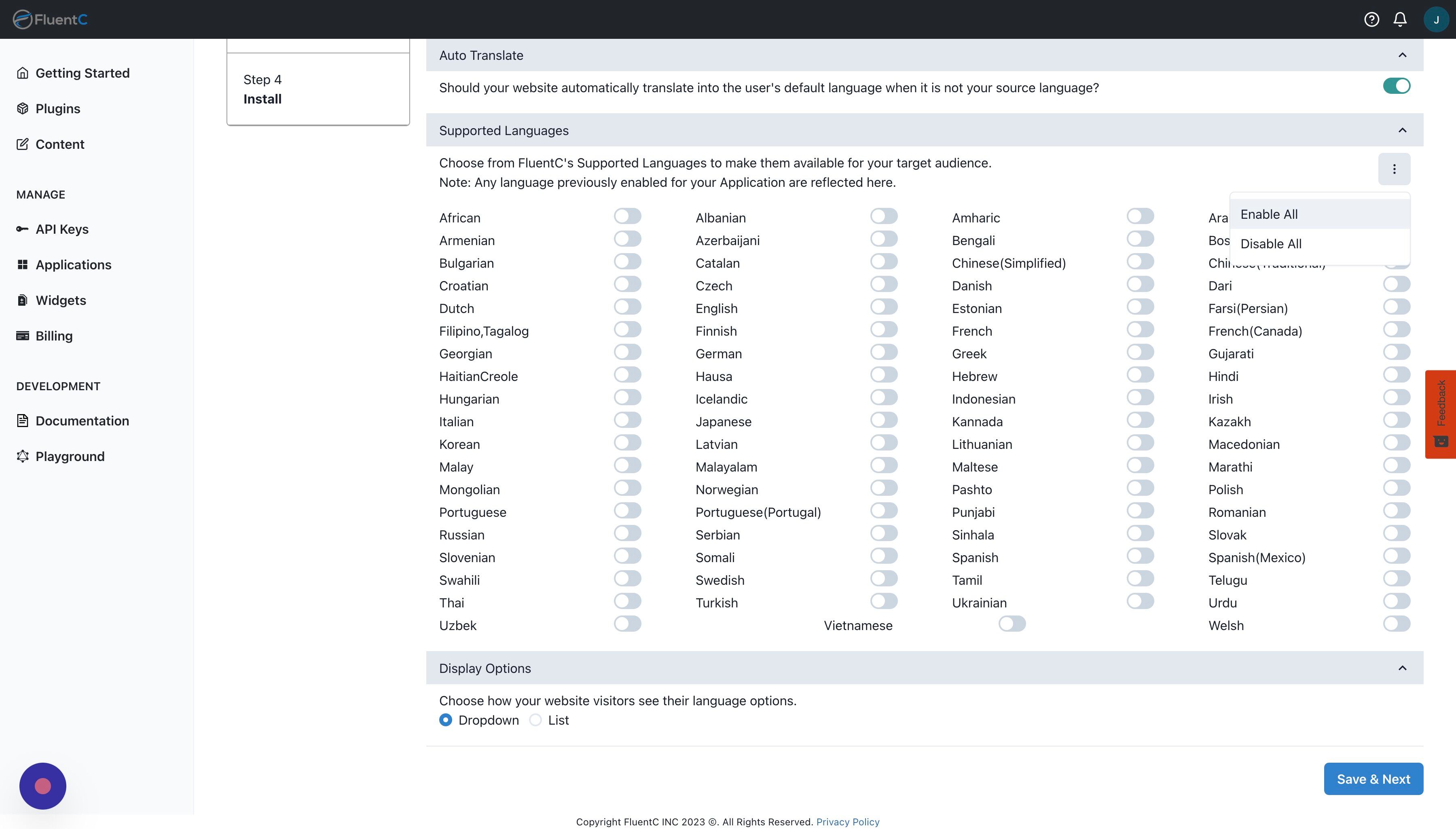This screenshot has height=829, width=1456.
Task: Enable the Spanish language toggle
Action: [x=1140, y=556]
